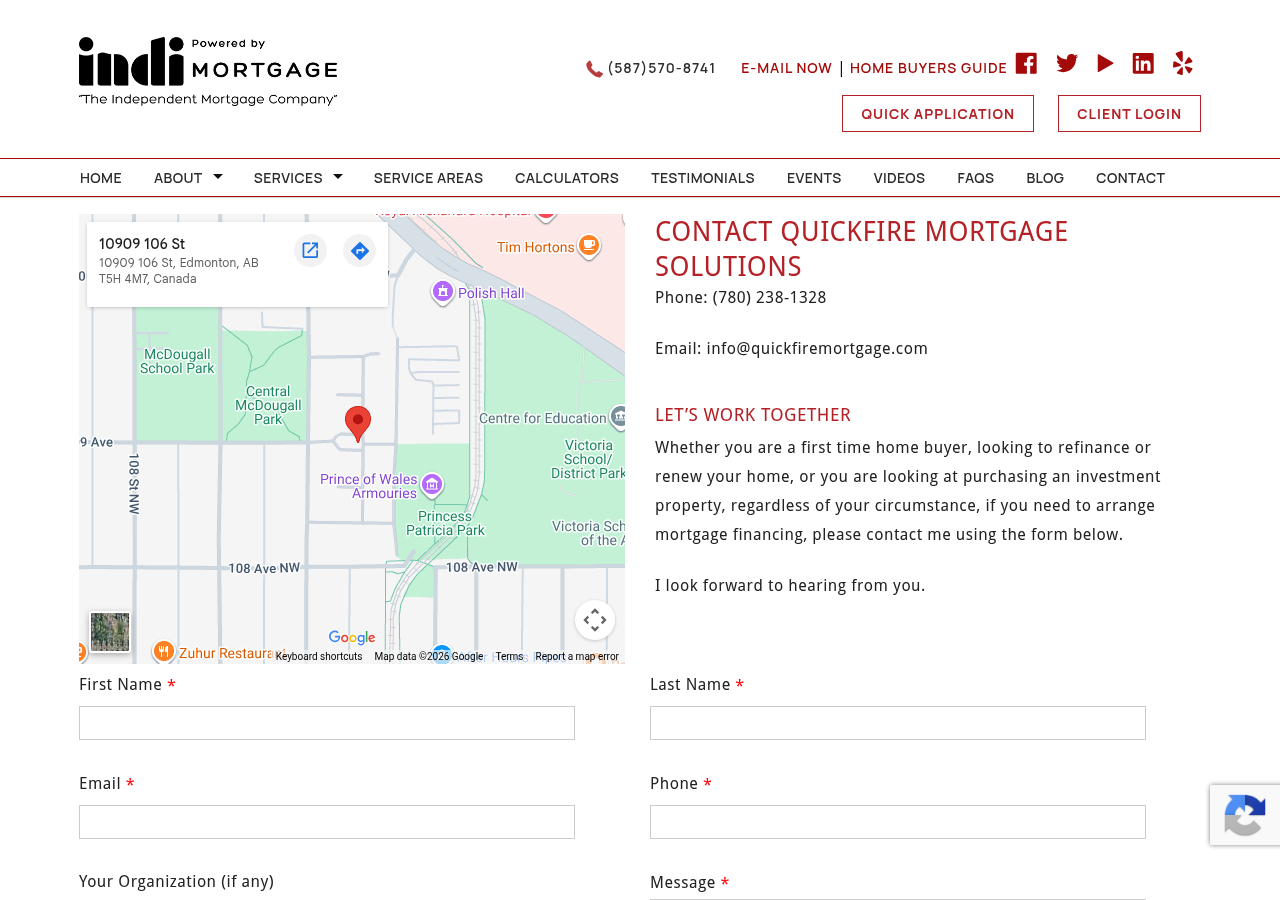
Task: Open the Twitter social icon
Action: 1067,63
